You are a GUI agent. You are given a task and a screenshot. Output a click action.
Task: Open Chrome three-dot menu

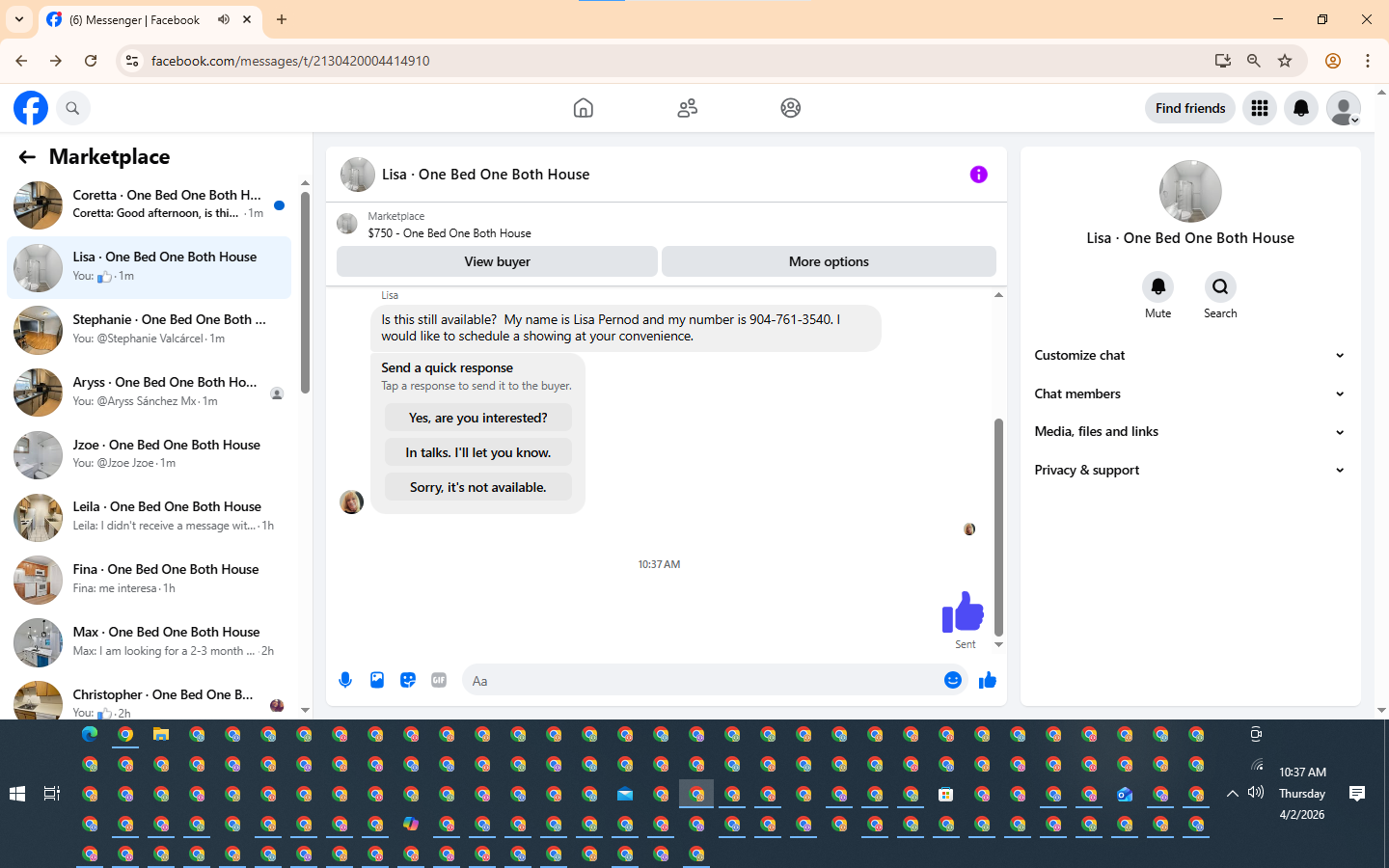(x=1368, y=61)
